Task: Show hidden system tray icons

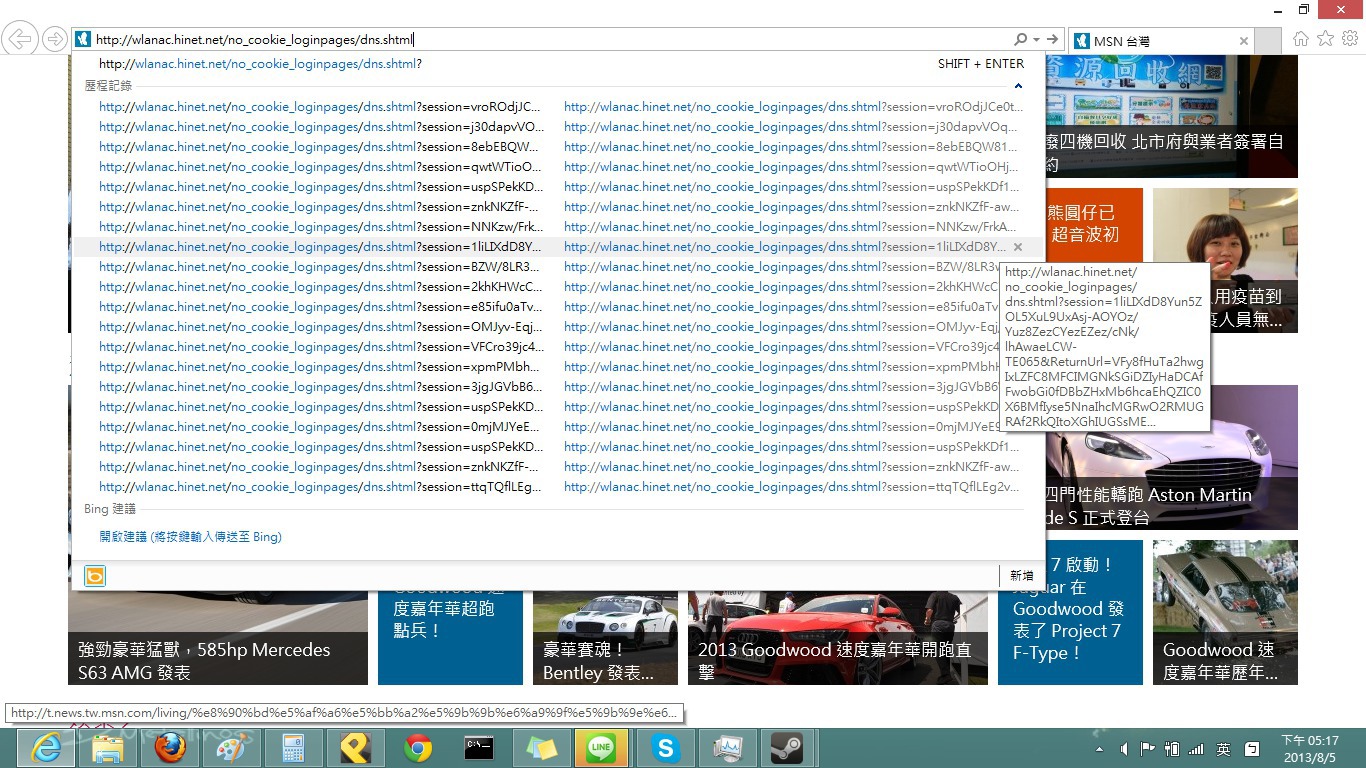Action: click(x=1099, y=749)
